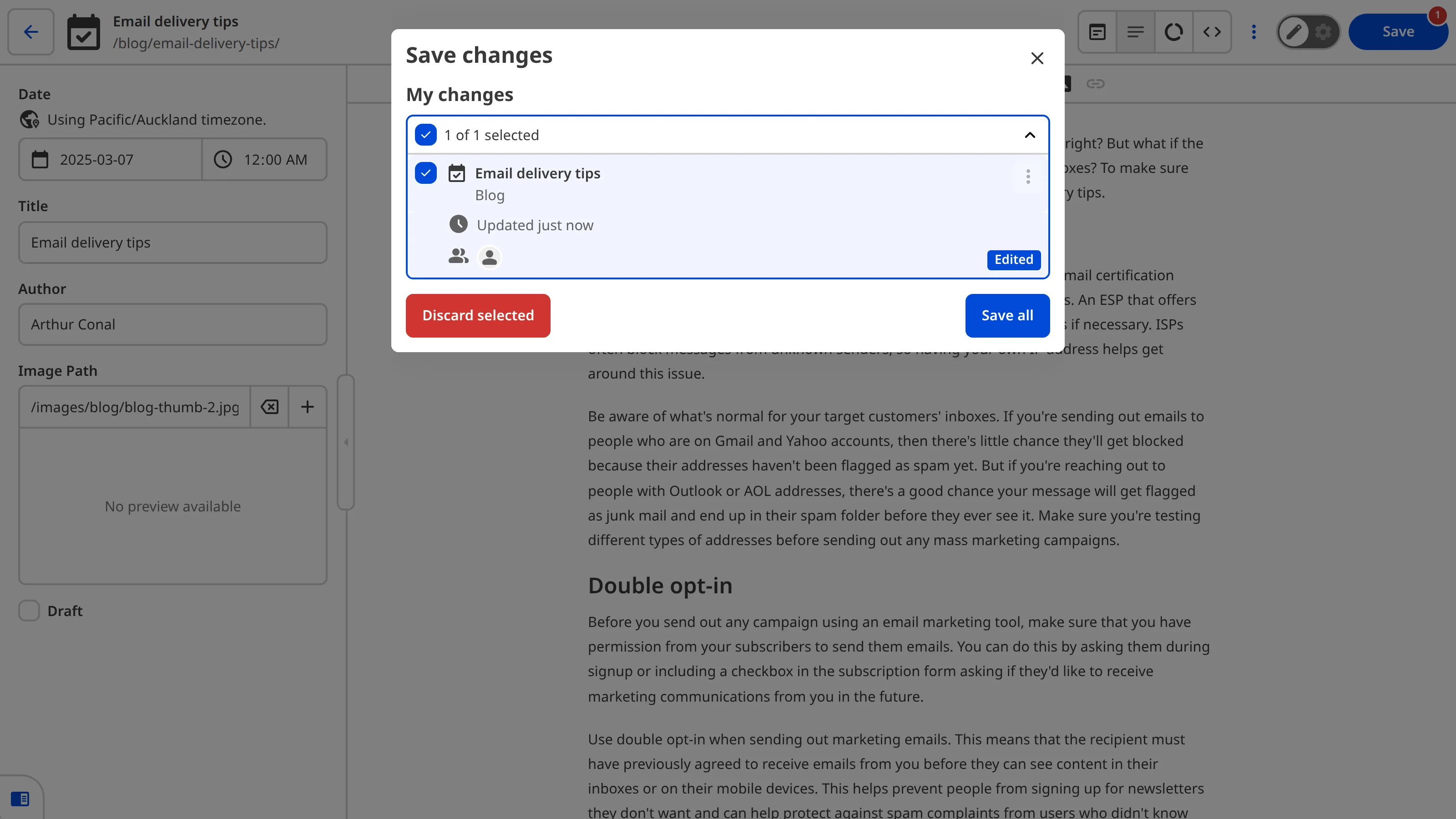Click the sidebar collapse handle
Viewport: 1456px width, 819px height.
click(346, 442)
